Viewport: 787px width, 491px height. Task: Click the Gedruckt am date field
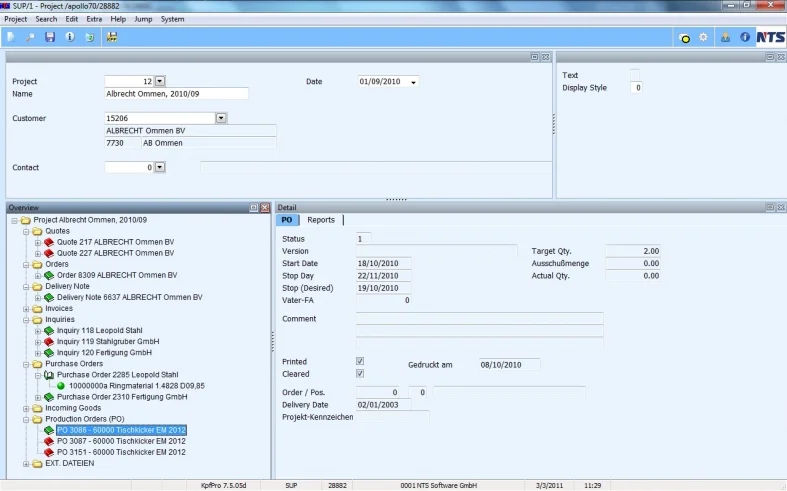pos(509,365)
